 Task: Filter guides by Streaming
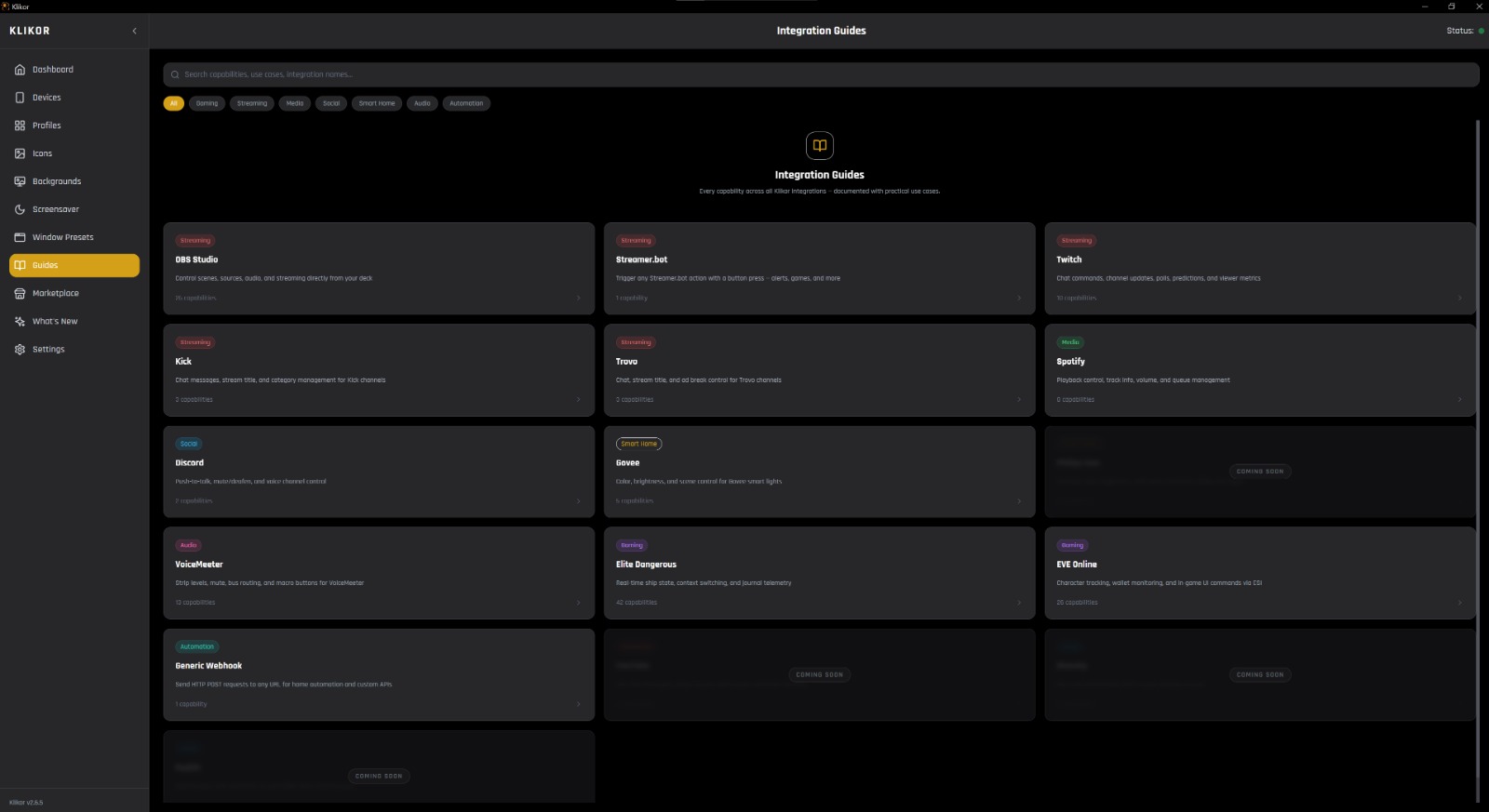click(251, 103)
